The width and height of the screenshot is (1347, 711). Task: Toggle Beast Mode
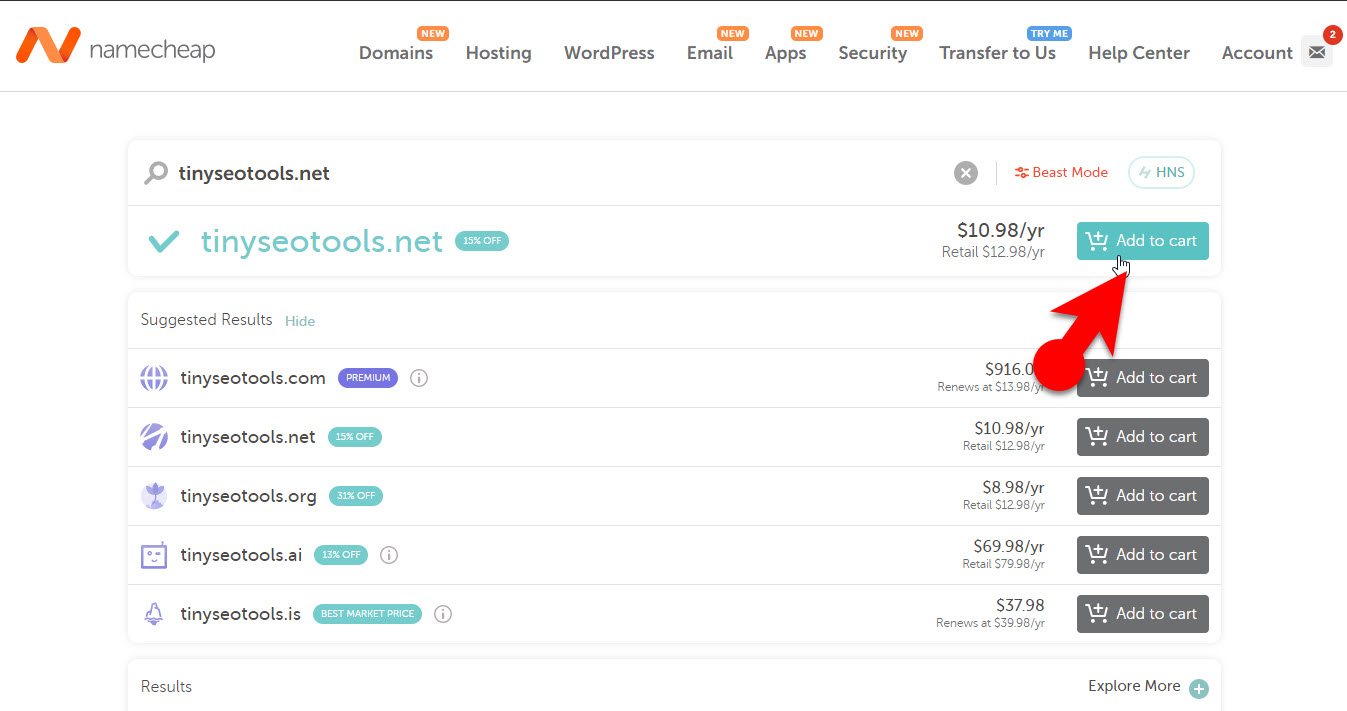pos(1061,172)
